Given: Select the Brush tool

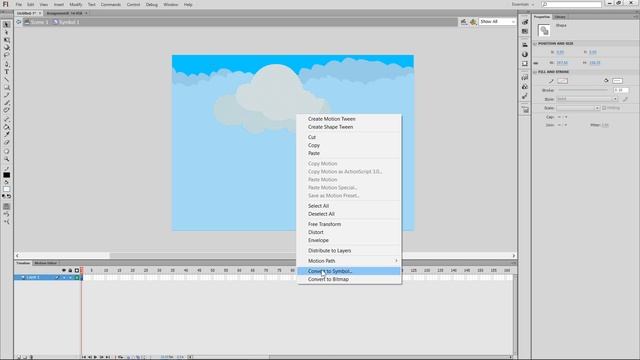Looking at the screenshot, I should (x=7, y=103).
